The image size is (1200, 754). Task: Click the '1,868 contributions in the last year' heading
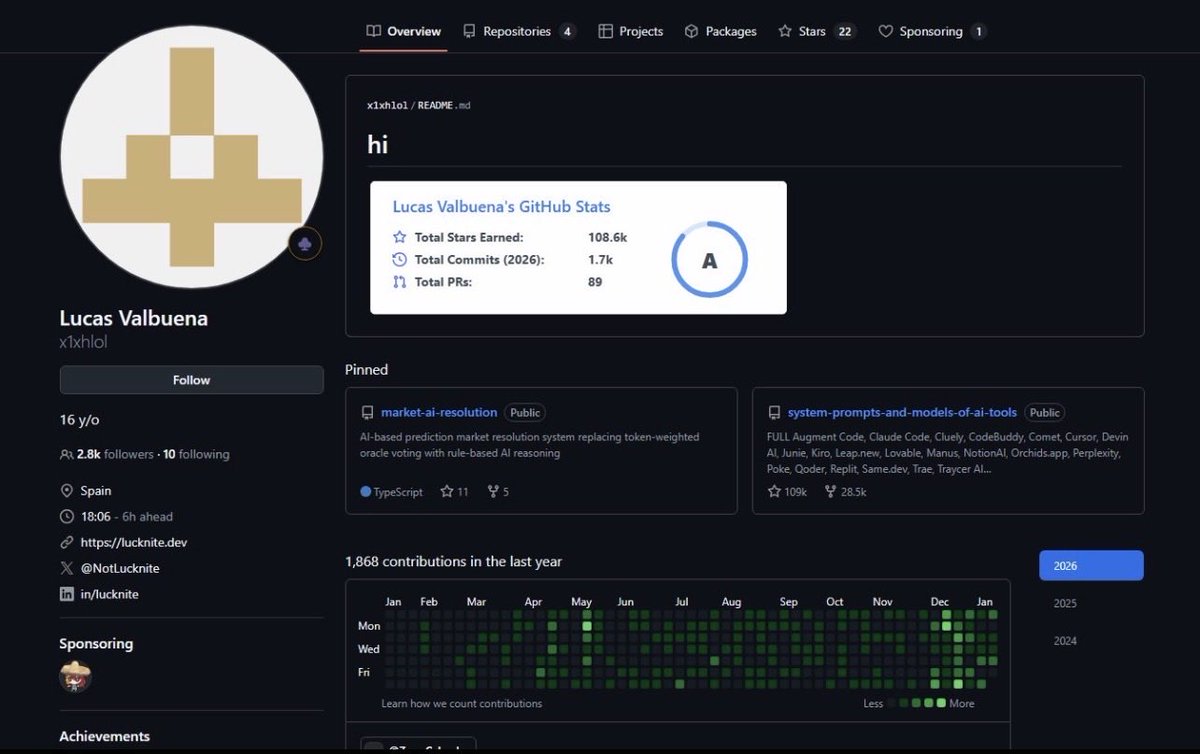[453, 562]
